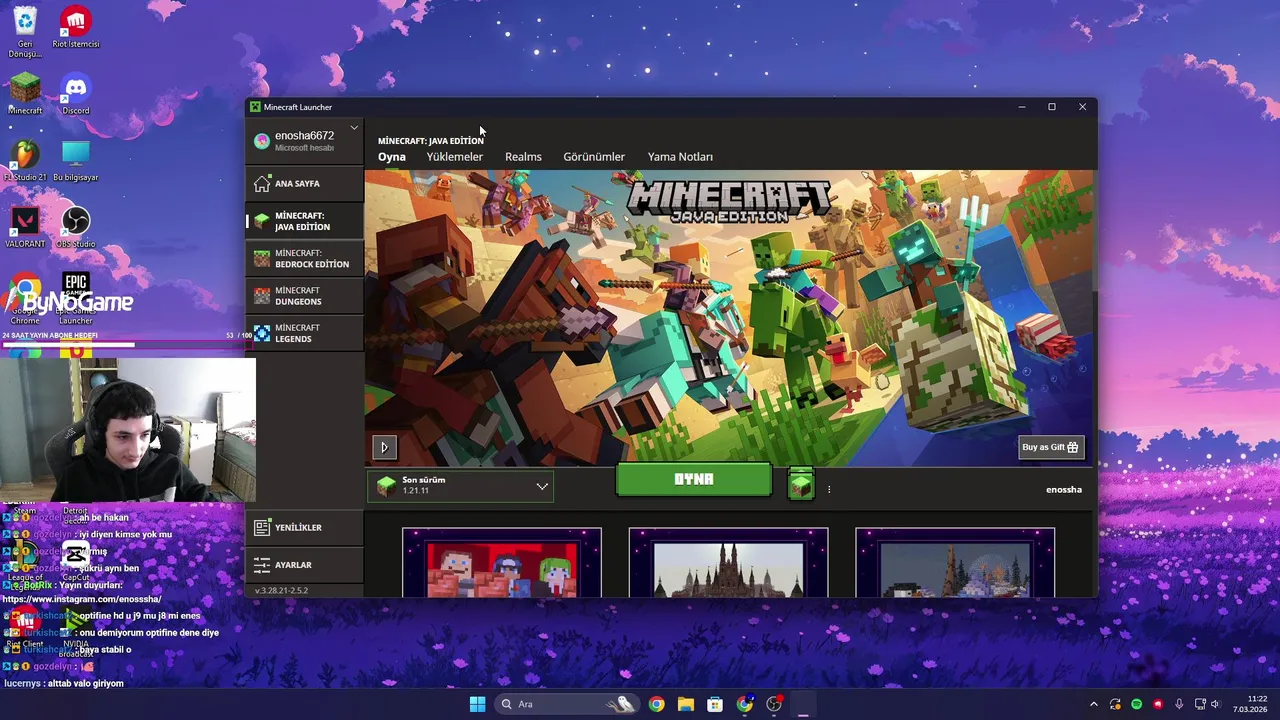Open Chrome from the taskbar

(x=656, y=704)
